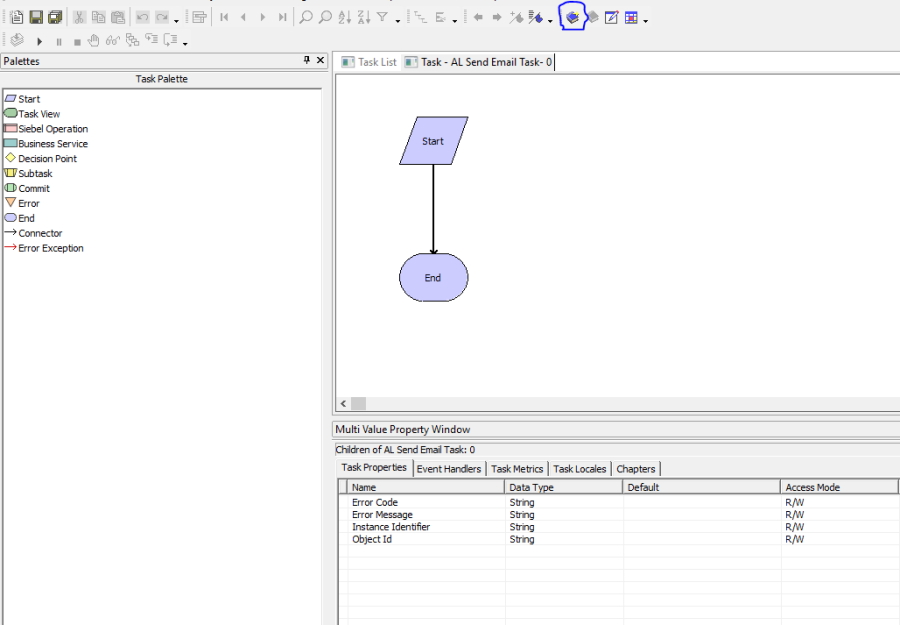The height and width of the screenshot is (625, 900).
Task: Open the Event Handlers tab
Action: 449,469
